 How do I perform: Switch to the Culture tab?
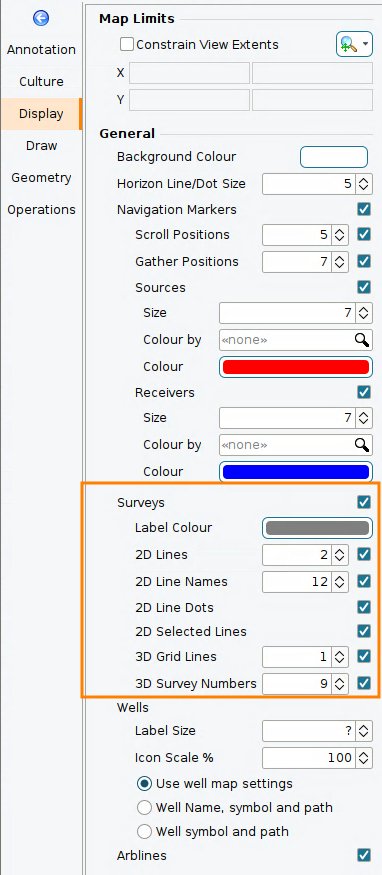click(x=41, y=81)
